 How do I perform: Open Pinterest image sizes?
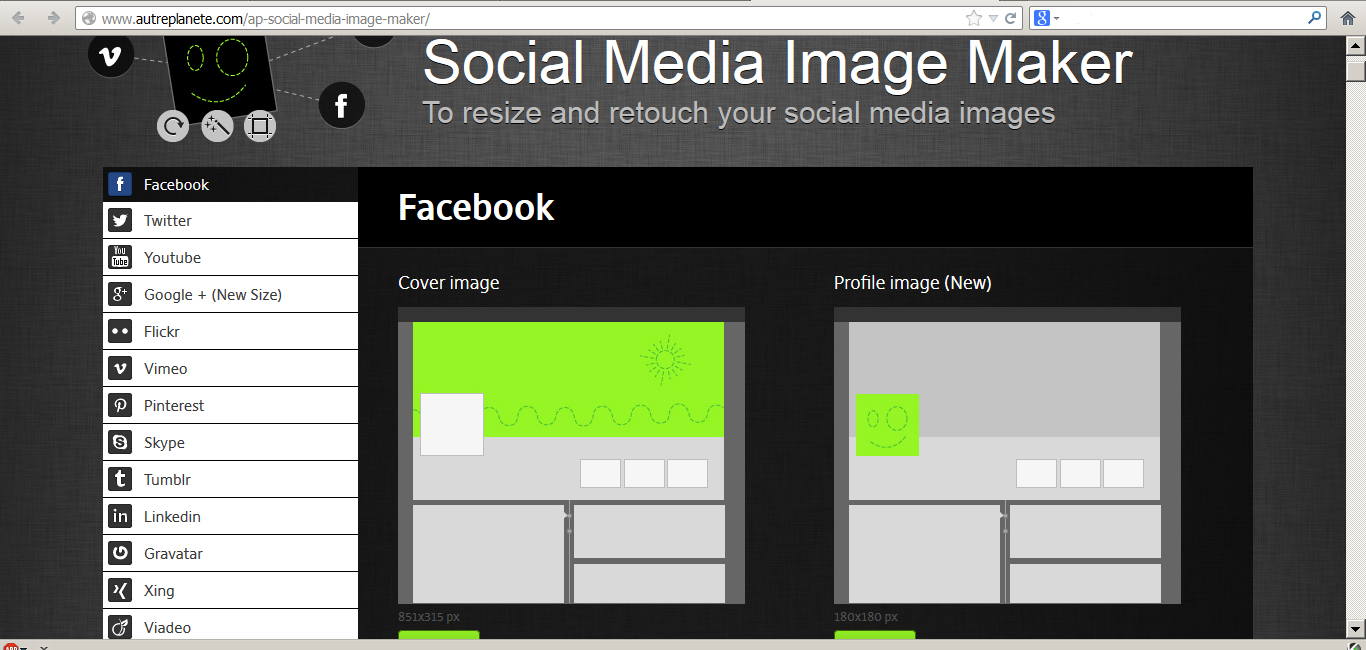pyautogui.click(x=230, y=406)
